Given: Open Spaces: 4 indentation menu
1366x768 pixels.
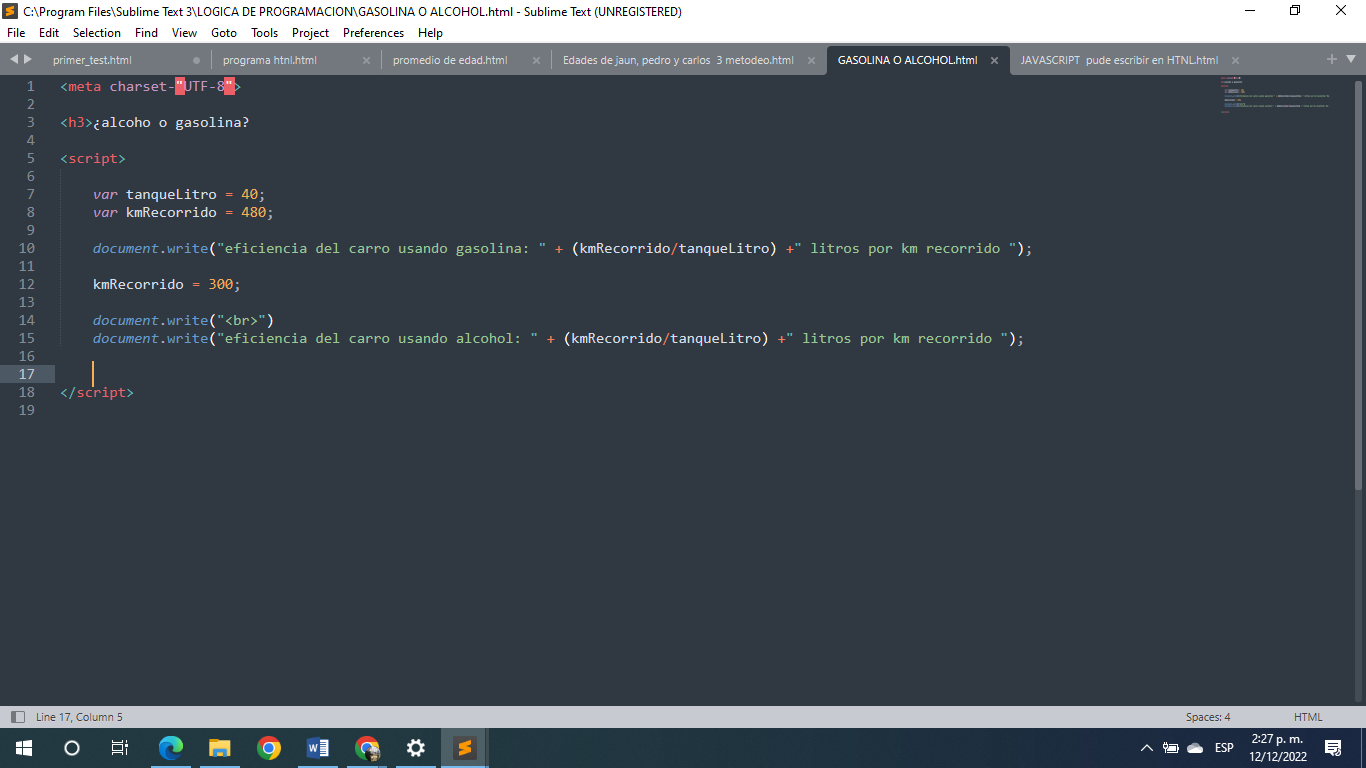Looking at the screenshot, I should pyautogui.click(x=1208, y=717).
